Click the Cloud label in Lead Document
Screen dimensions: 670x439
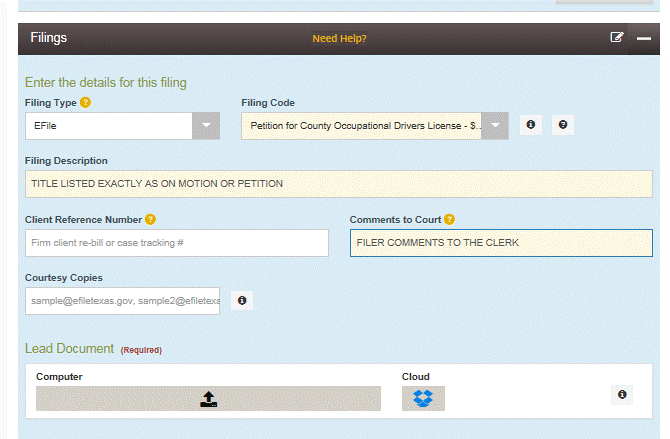point(416,377)
